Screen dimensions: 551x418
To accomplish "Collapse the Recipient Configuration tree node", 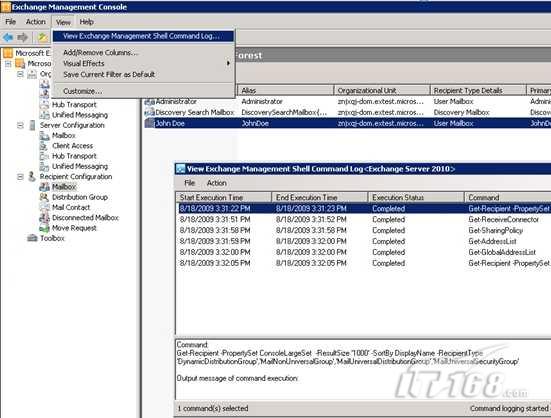I will pos(20,177).
